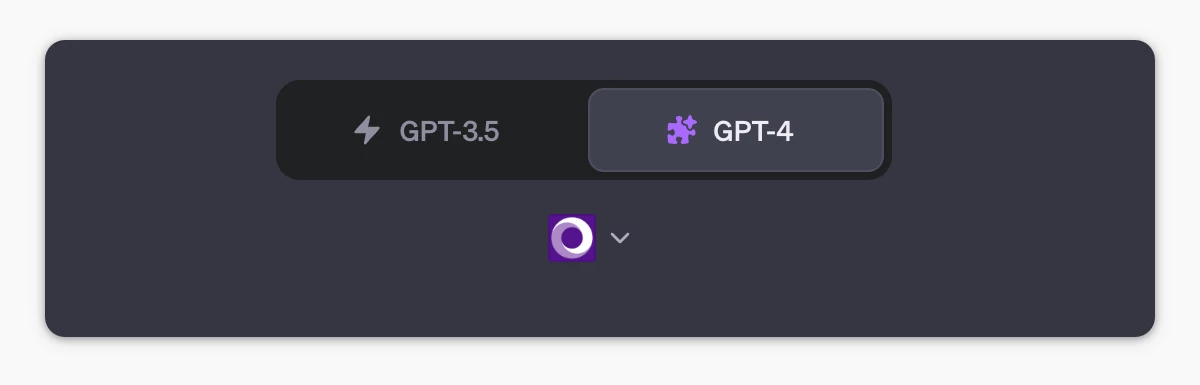Click the lightning bolt icon beside GPT-3.5
1200x385 pixels.
367,130
